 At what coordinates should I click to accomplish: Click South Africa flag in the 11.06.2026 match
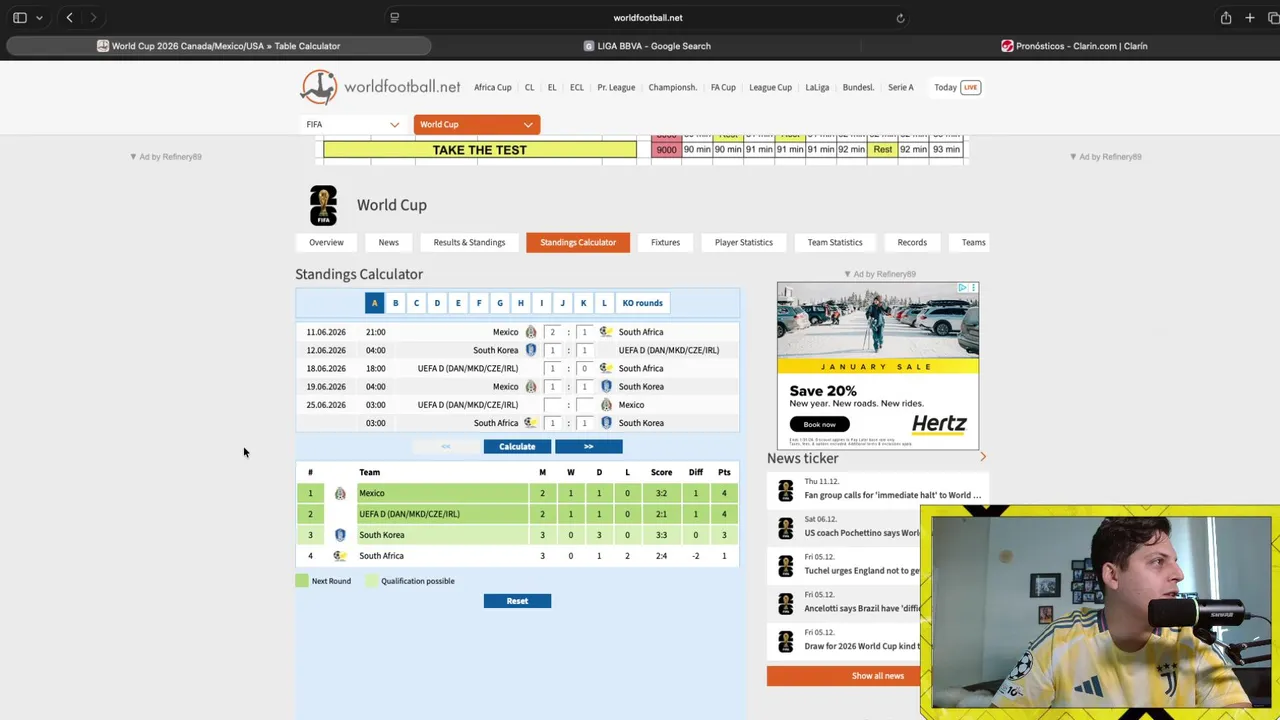pyautogui.click(x=606, y=332)
